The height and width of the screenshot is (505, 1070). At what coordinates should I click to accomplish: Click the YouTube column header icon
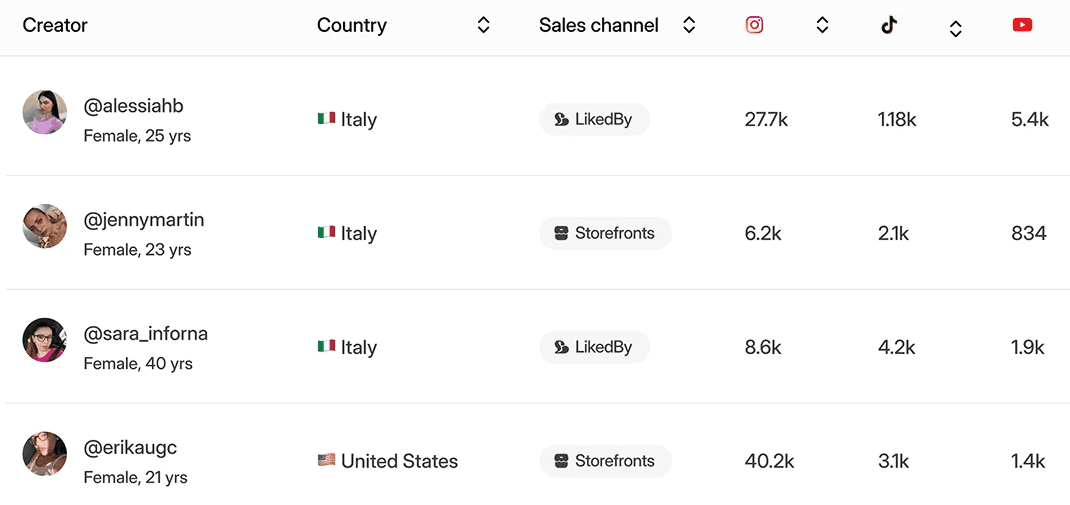point(1021,25)
